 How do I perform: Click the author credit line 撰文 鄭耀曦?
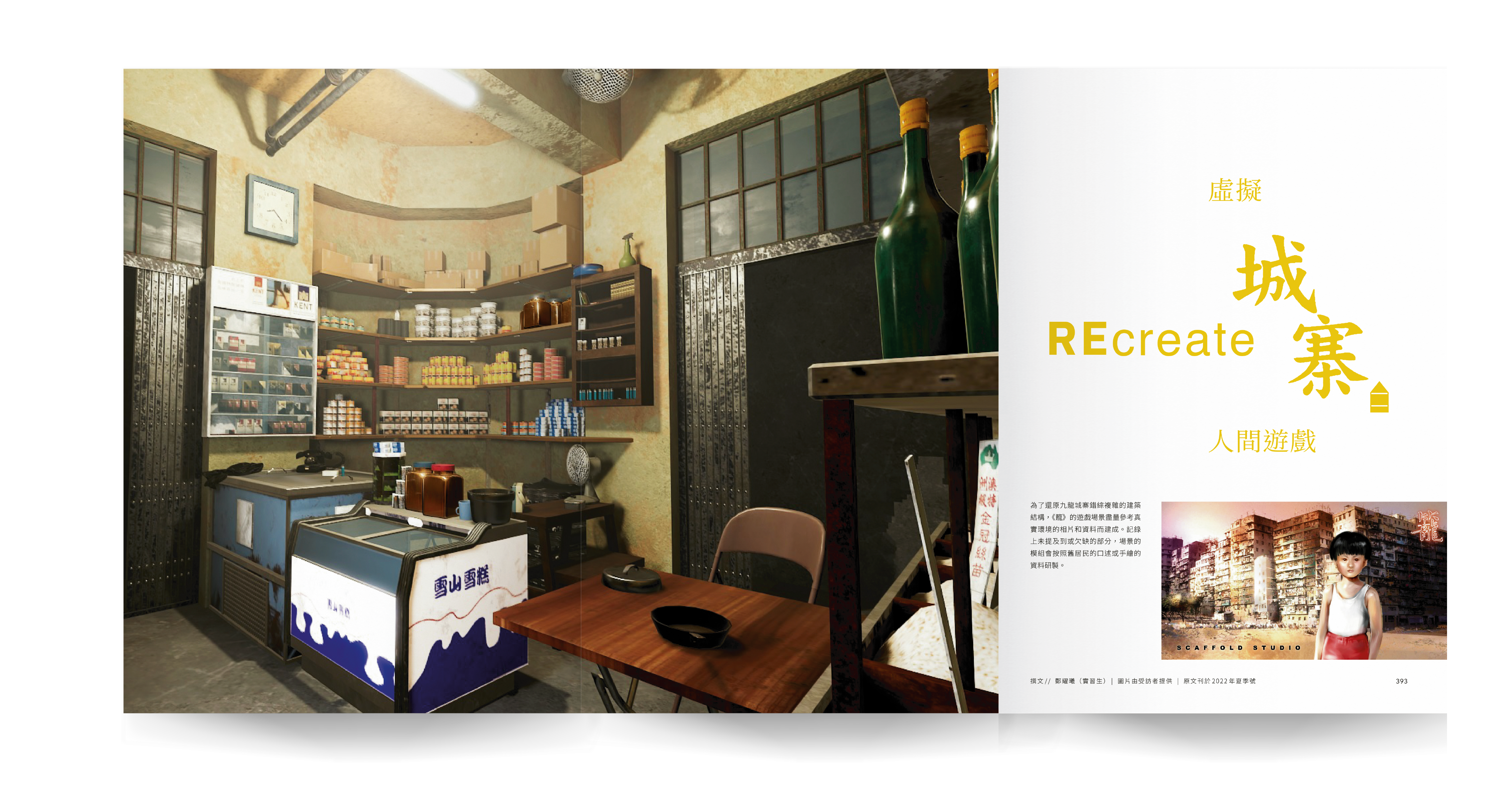tap(1067, 681)
